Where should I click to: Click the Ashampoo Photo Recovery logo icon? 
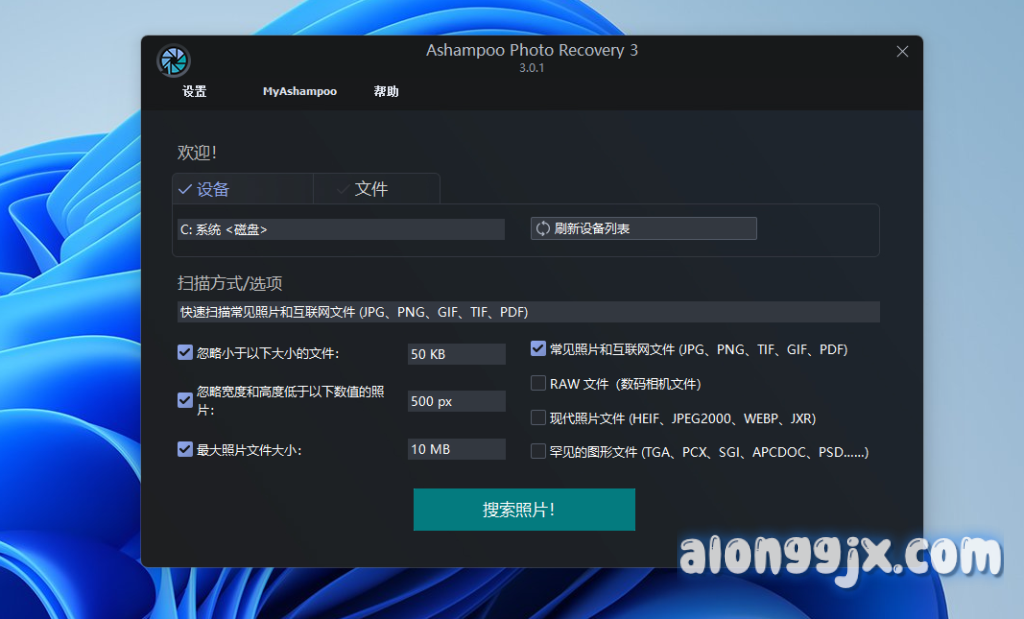point(174,61)
